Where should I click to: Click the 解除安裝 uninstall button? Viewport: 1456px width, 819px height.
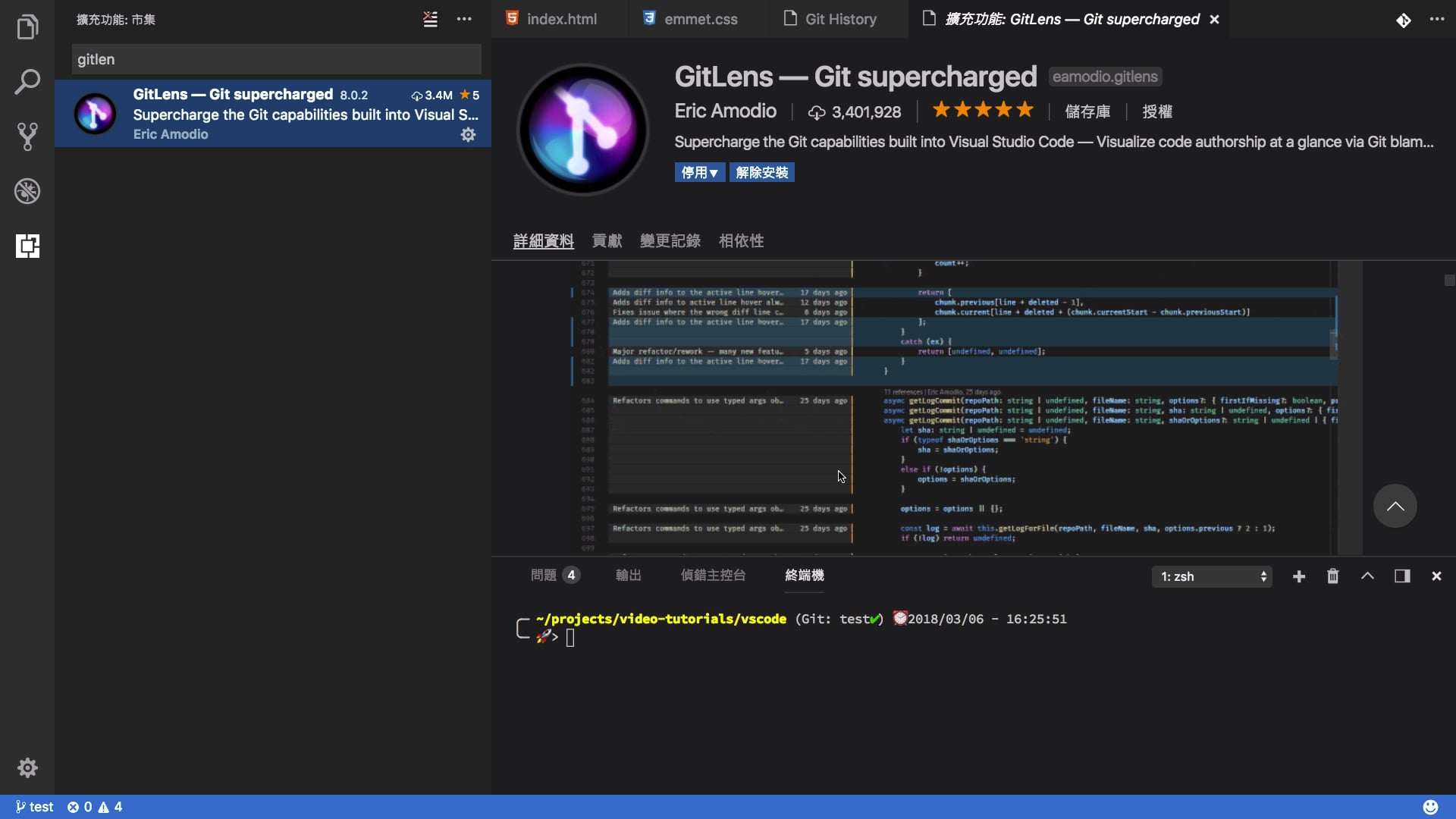761,172
